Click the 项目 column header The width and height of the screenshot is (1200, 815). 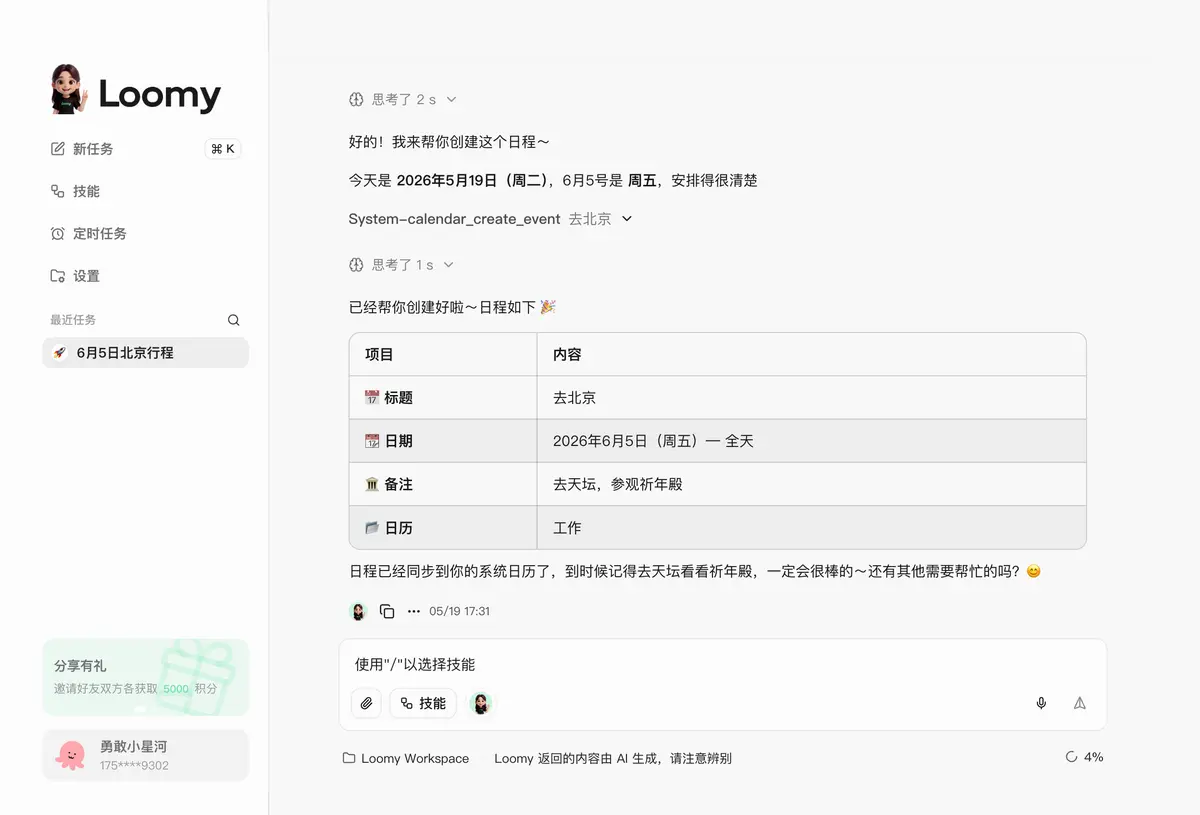[379, 354]
